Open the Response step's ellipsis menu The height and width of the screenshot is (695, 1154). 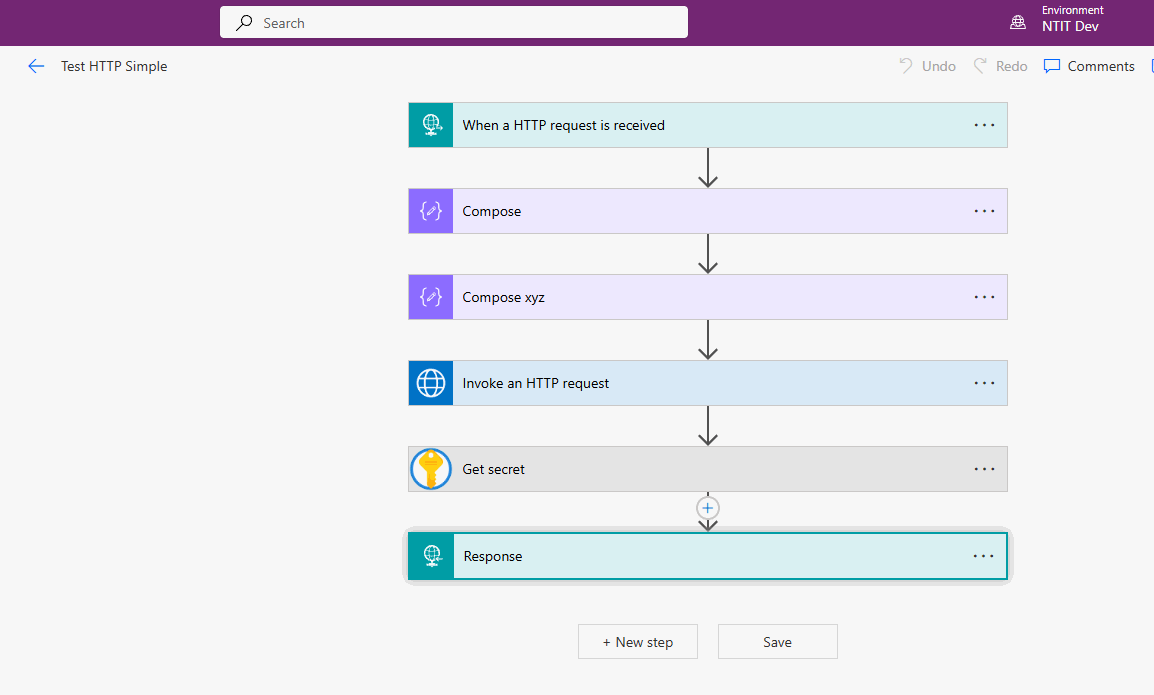point(984,556)
